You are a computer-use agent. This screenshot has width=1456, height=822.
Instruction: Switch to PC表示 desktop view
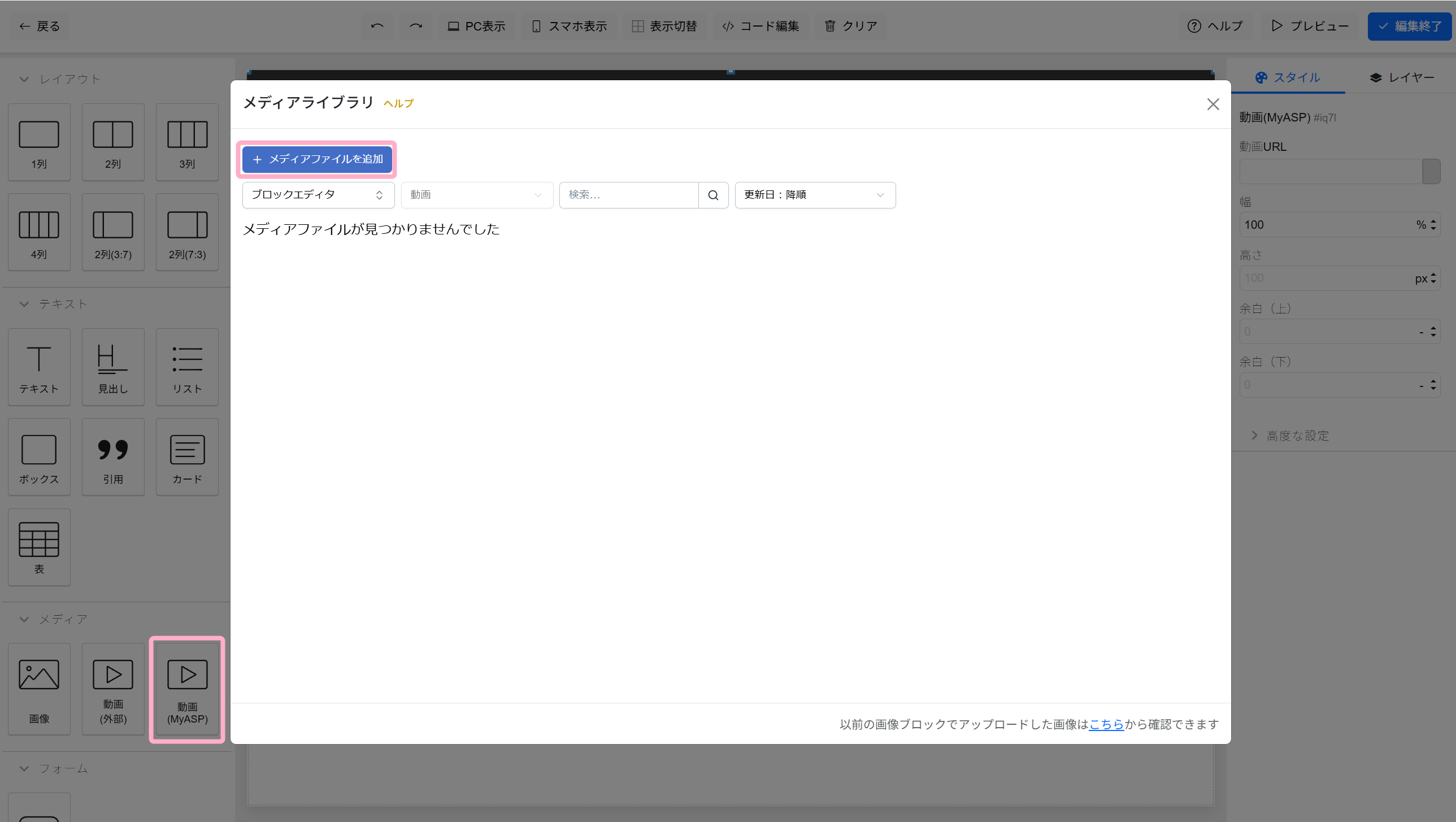click(x=476, y=26)
